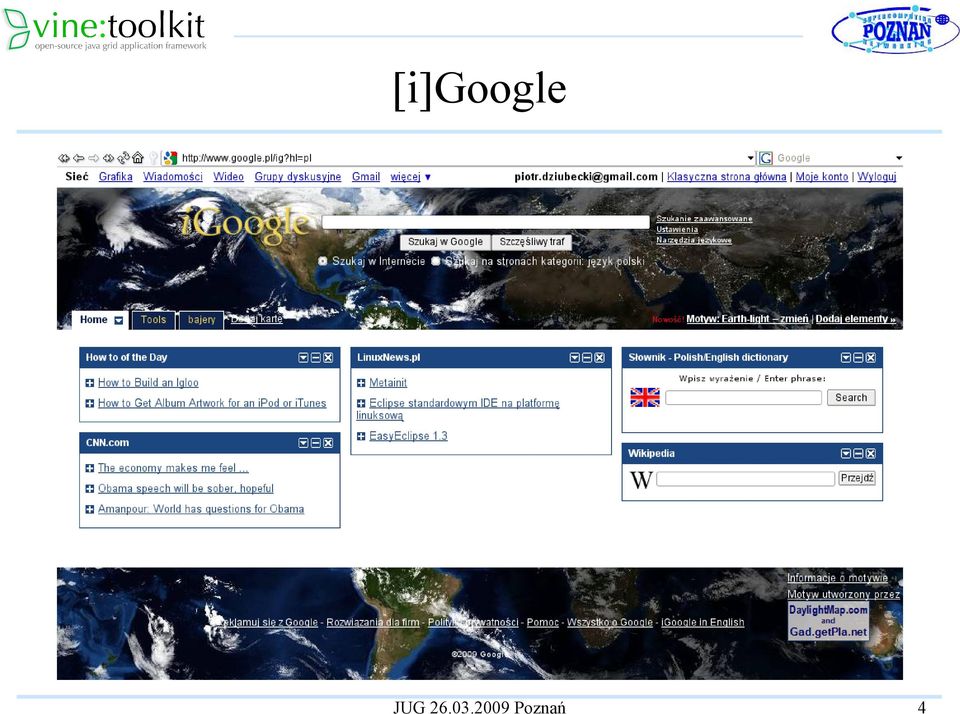Select 'Szukaj w Internecie' radio button
The image size is (960, 714).
point(323,261)
